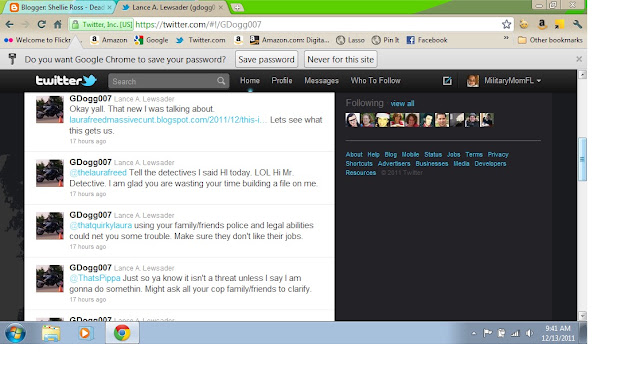Click view all next to Following
Screen dimensions: 640x375
(x=402, y=104)
